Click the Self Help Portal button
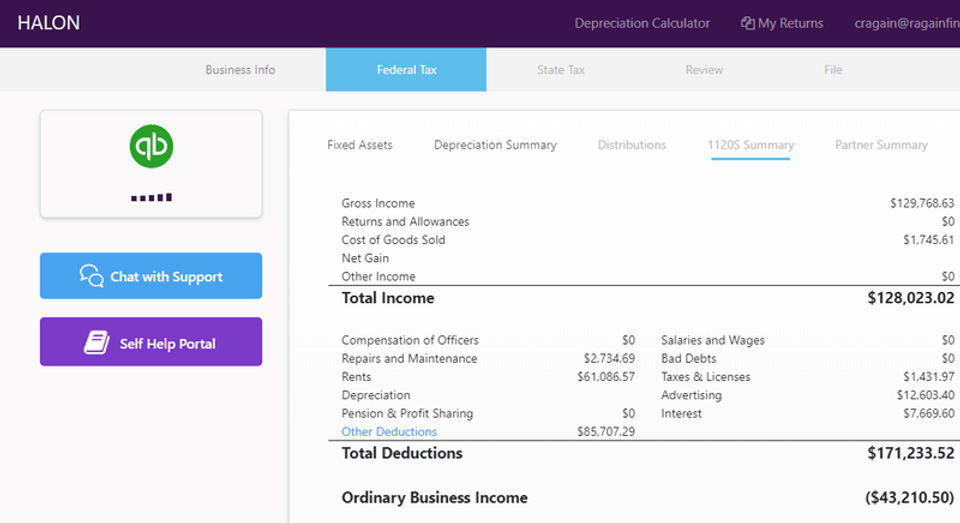This screenshot has height=523, width=960. click(x=151, y=342)
